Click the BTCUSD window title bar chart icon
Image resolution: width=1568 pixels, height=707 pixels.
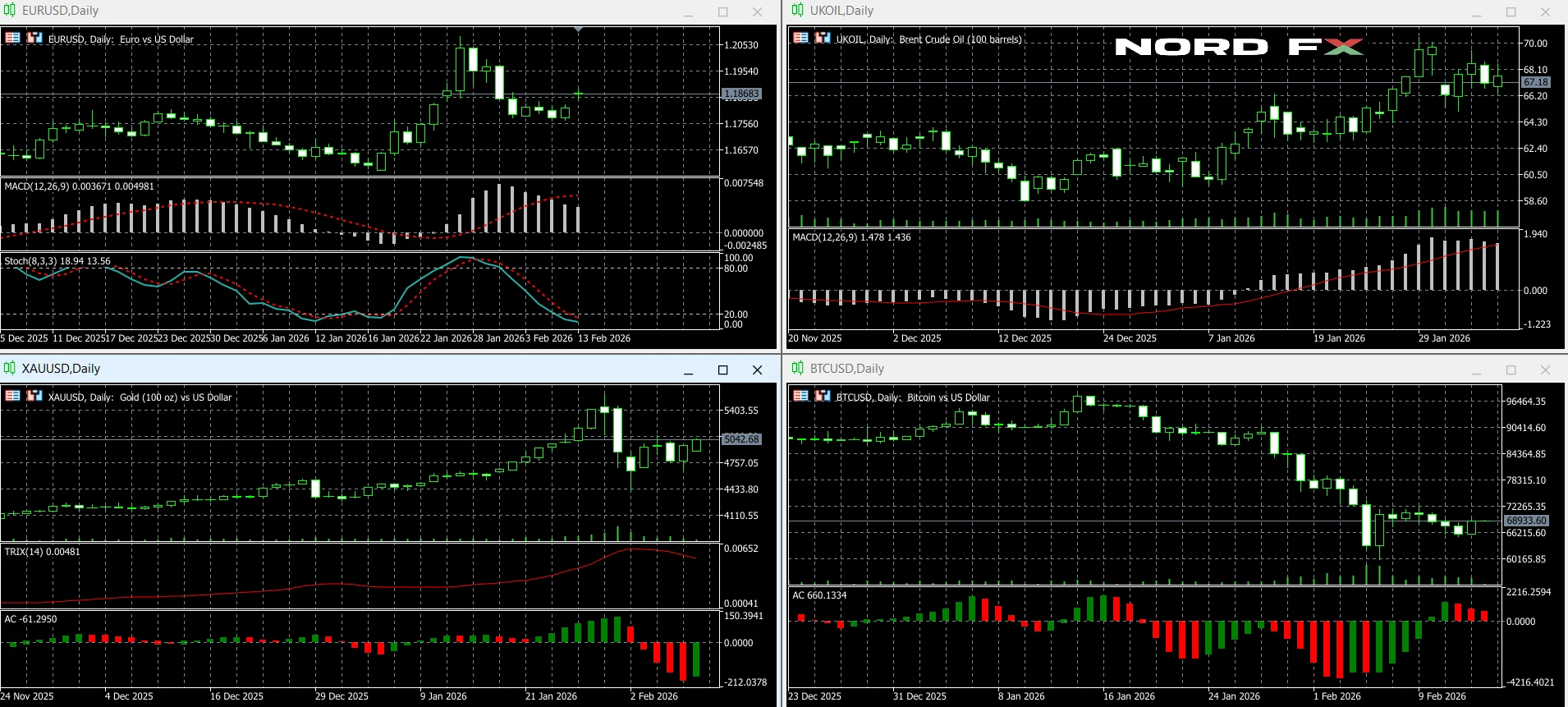798,369
